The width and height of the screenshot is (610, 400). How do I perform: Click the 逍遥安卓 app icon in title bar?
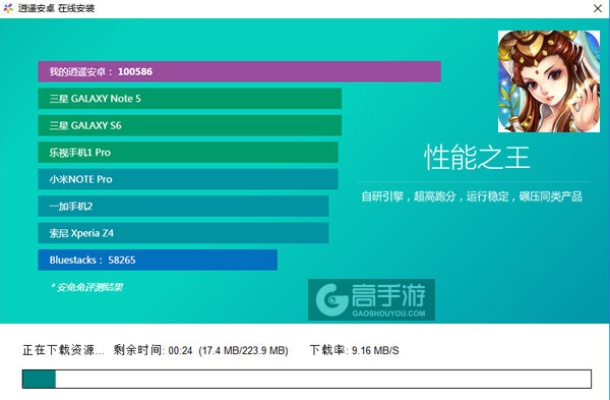[x=8, y=8]
